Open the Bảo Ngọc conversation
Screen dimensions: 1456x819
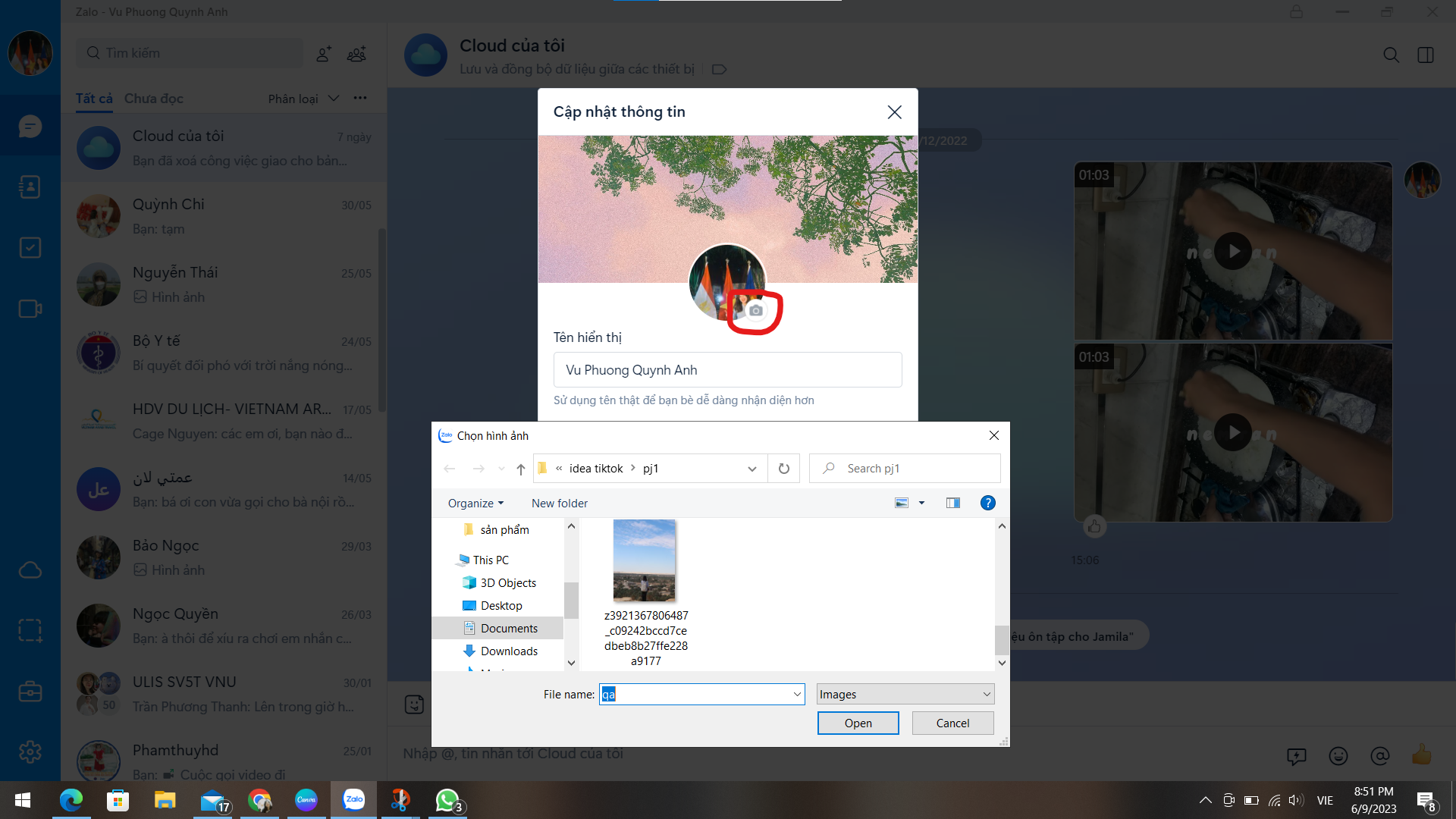[224, 557]
